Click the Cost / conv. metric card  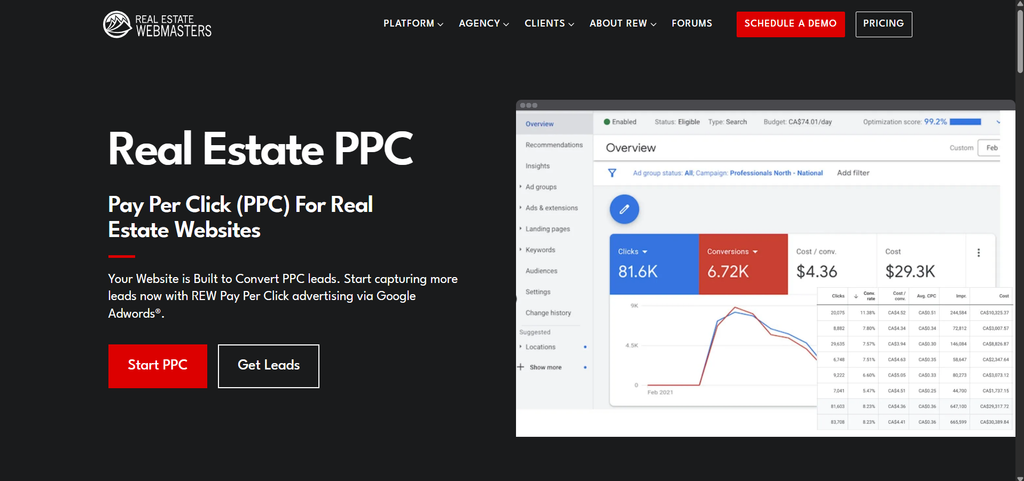click(x=831, y=263)
